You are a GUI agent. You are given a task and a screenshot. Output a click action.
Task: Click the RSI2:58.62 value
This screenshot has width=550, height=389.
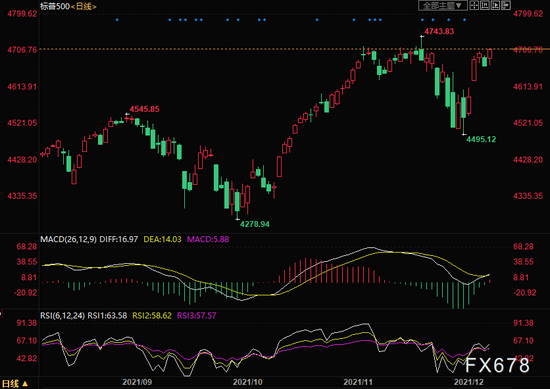(x=152, y=315)
